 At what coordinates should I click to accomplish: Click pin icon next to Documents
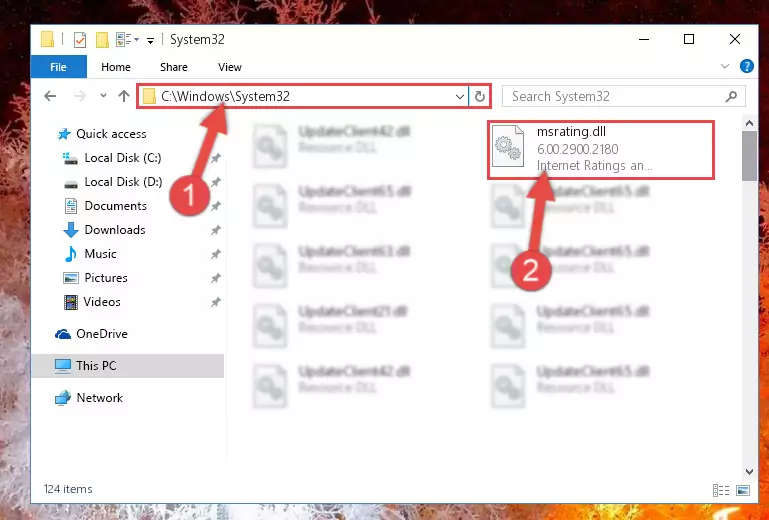pyautogui.click(x=215, y=206)
